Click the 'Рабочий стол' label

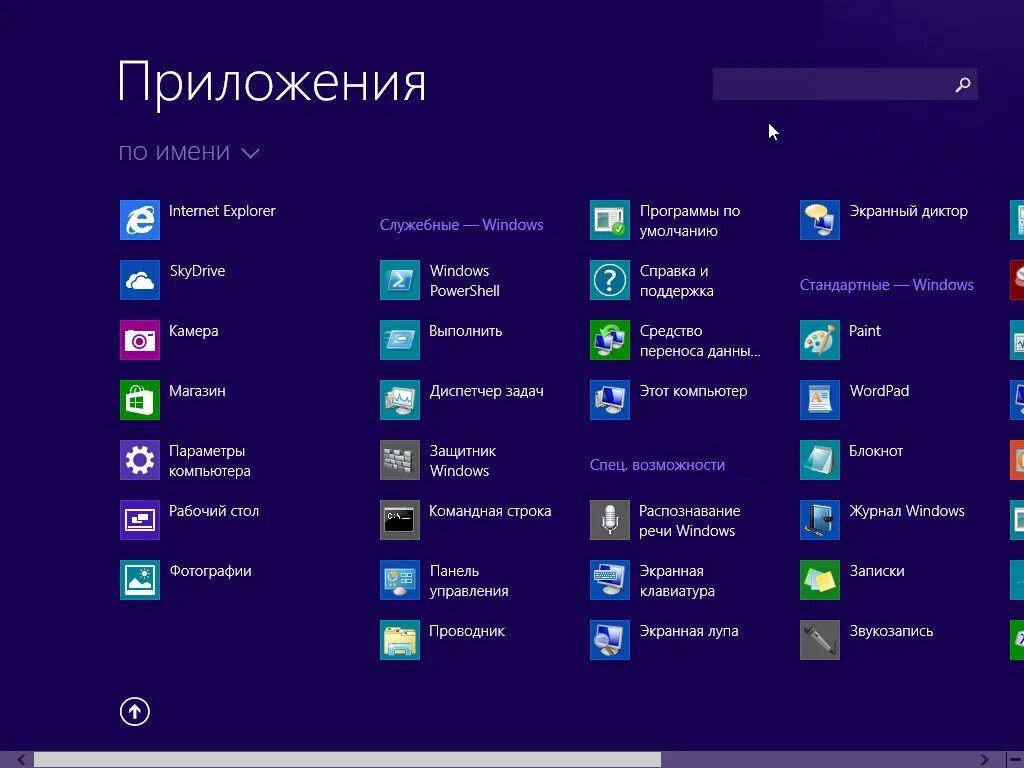[x=214, y=511]
